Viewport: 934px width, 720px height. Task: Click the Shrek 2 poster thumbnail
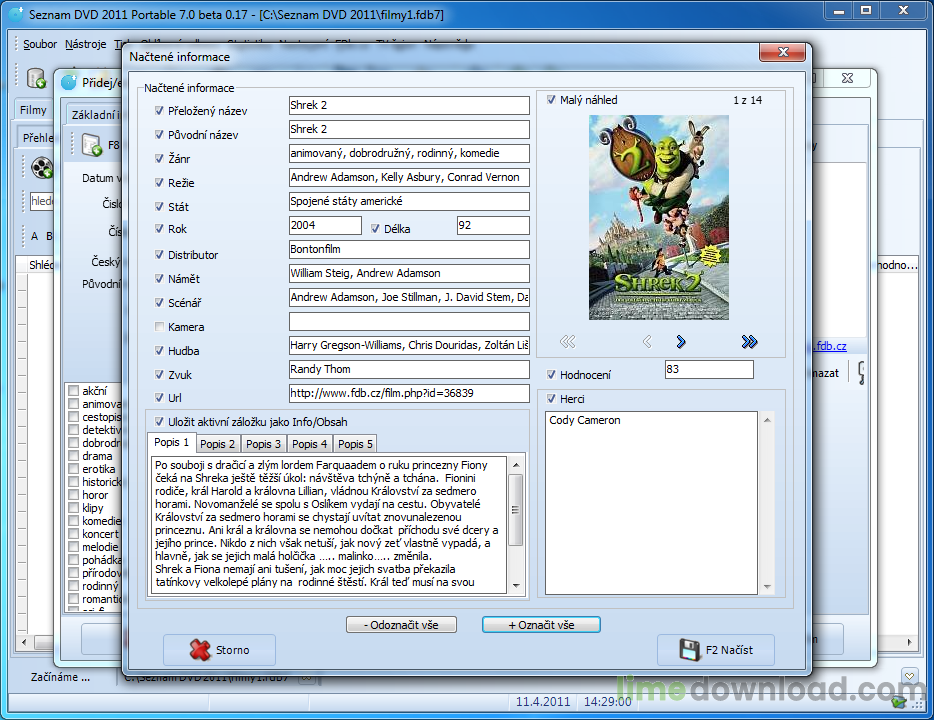coord(662,220)
